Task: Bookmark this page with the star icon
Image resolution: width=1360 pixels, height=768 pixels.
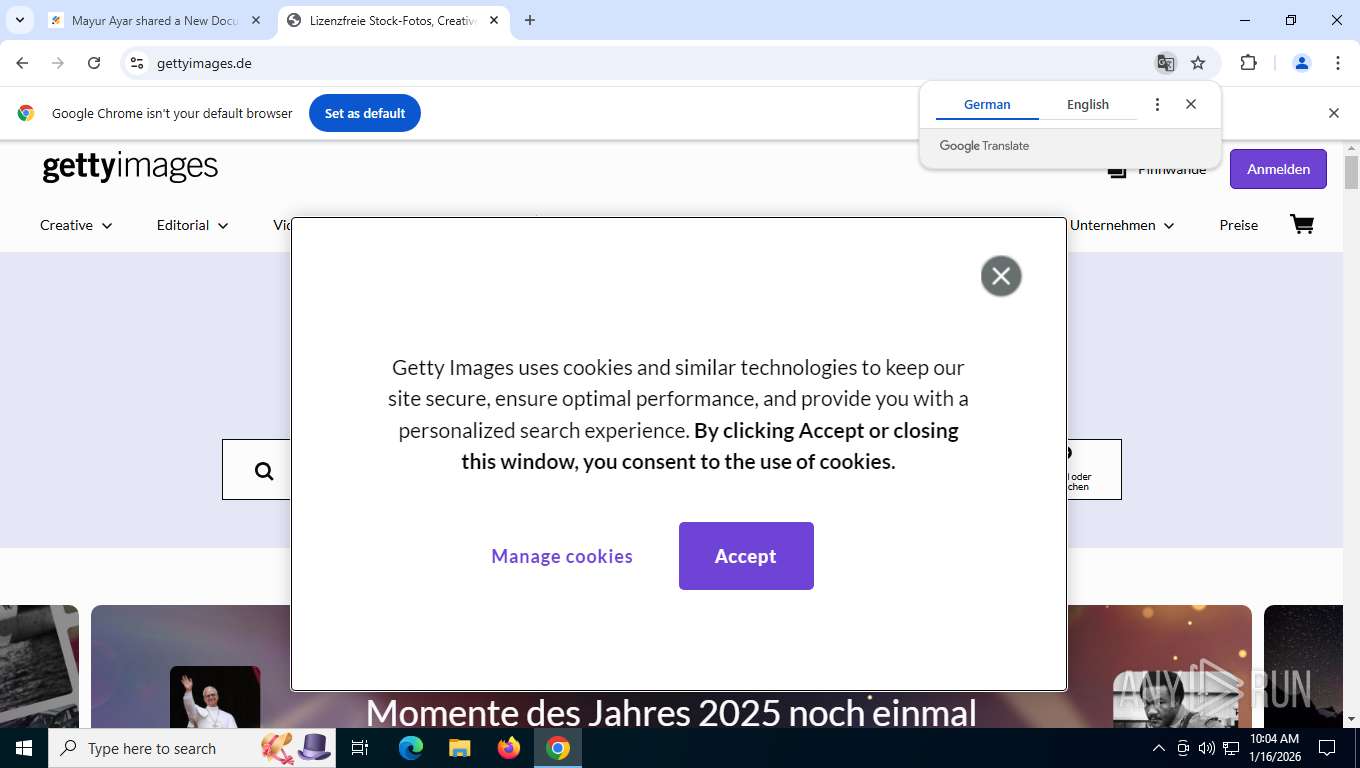Action: tap(1198, 63)
